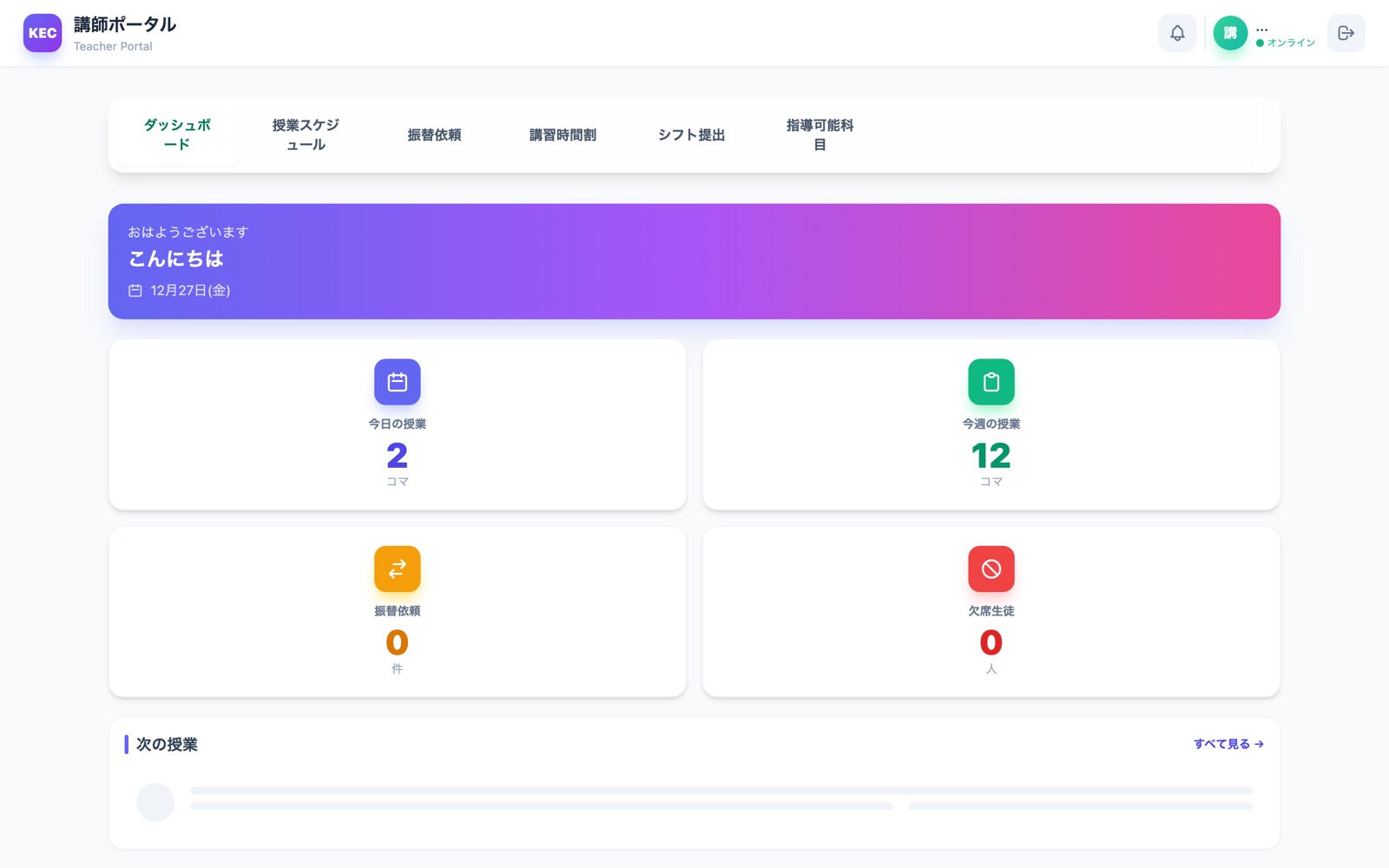1389x868 pixels.
Task: Open the ellipsis menu near the avatar
Action: (1261, 29)
